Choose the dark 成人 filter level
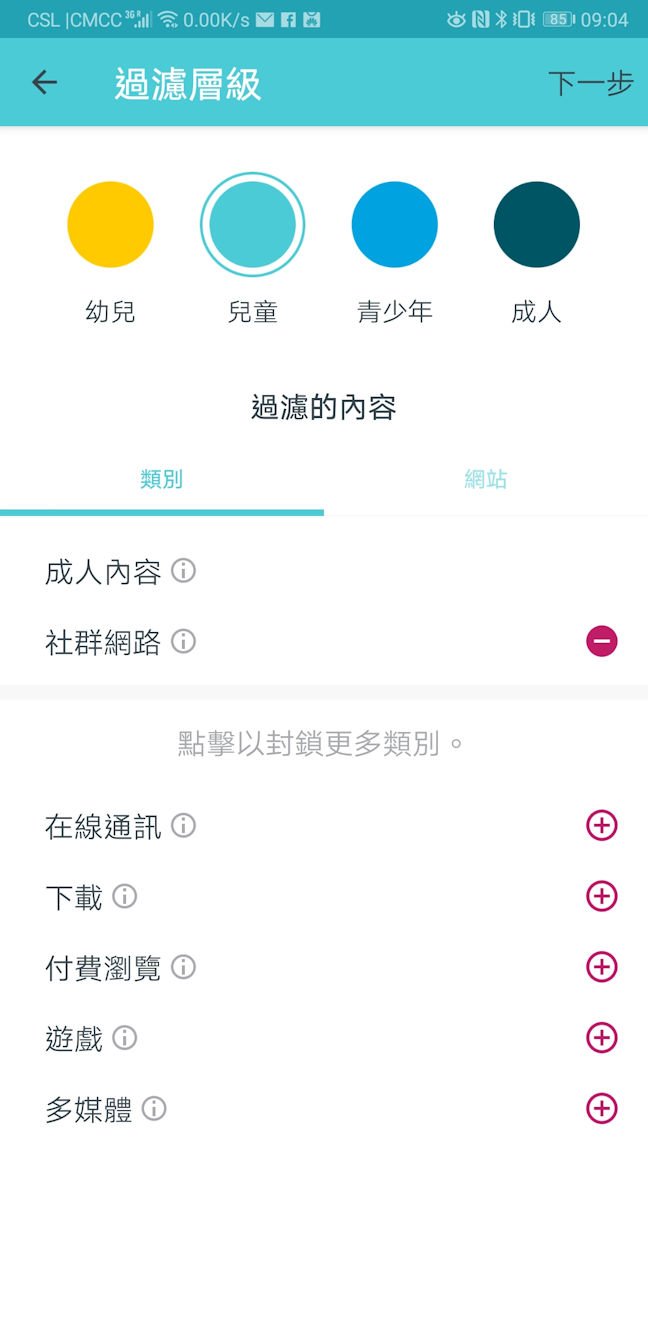This screenshot has height=1332, width=648. pyautogui.click(x=537, y=224)
